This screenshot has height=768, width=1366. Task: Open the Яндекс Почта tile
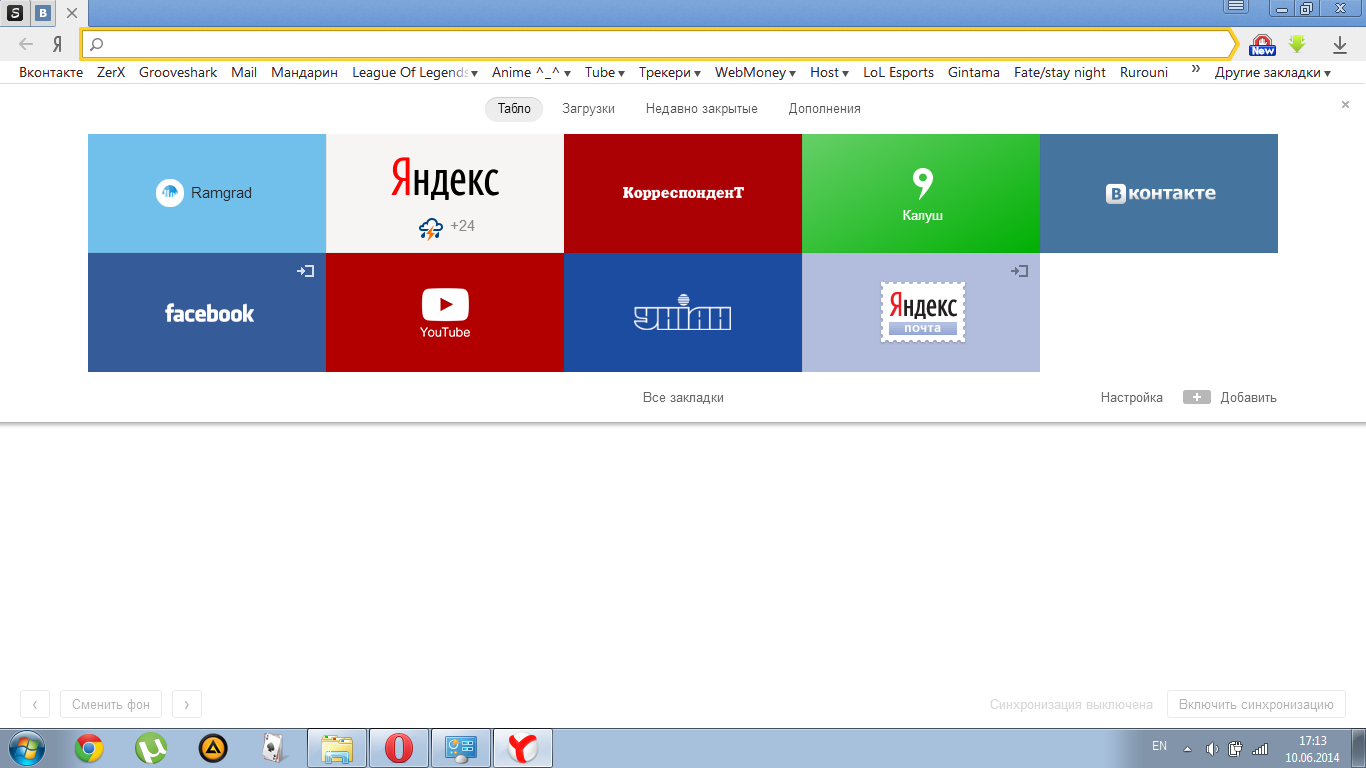pyautogui.click(x=921, y=312)
